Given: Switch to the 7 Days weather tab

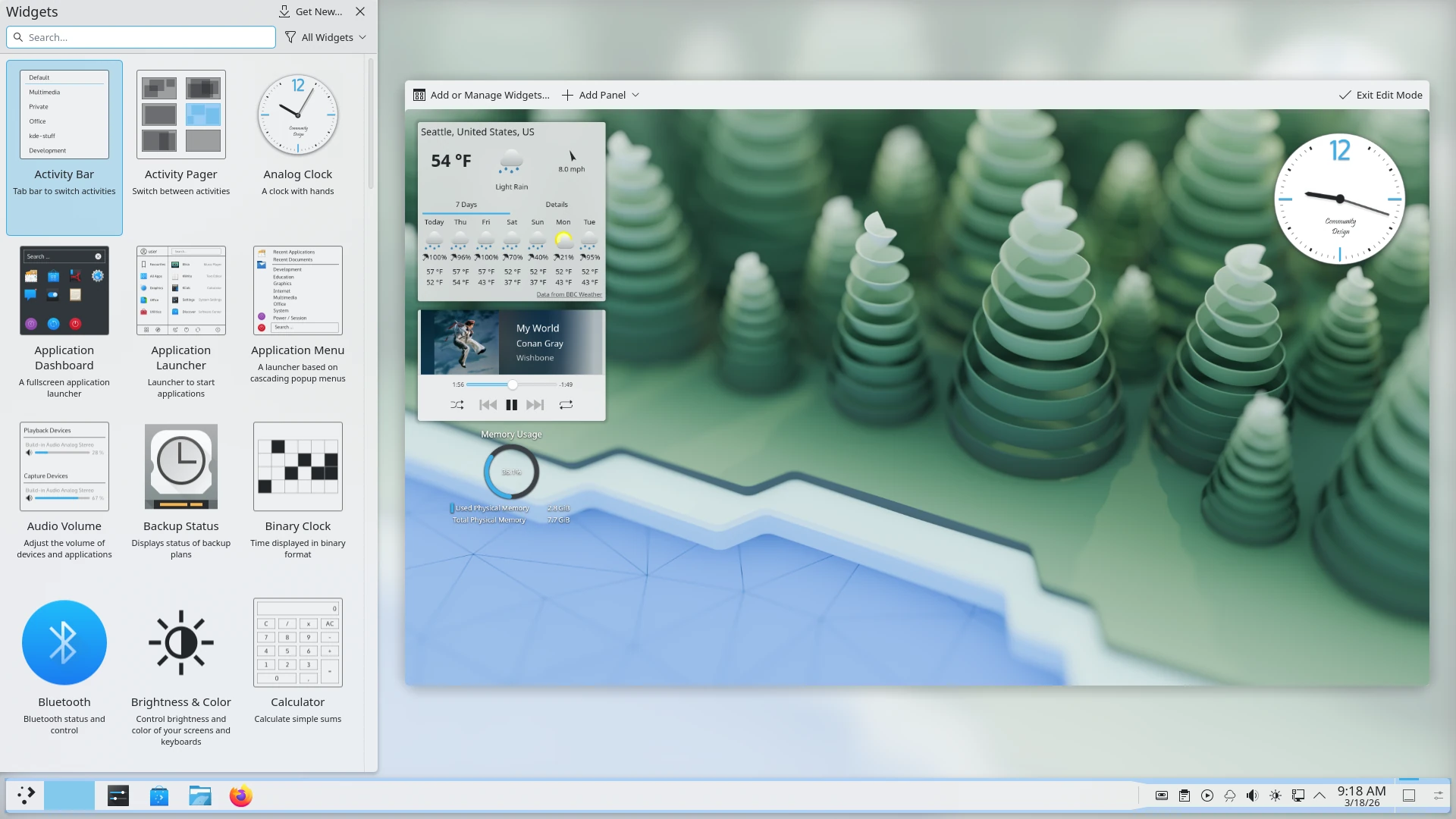Looking at the screenshot, I should (x=466, y=205).
